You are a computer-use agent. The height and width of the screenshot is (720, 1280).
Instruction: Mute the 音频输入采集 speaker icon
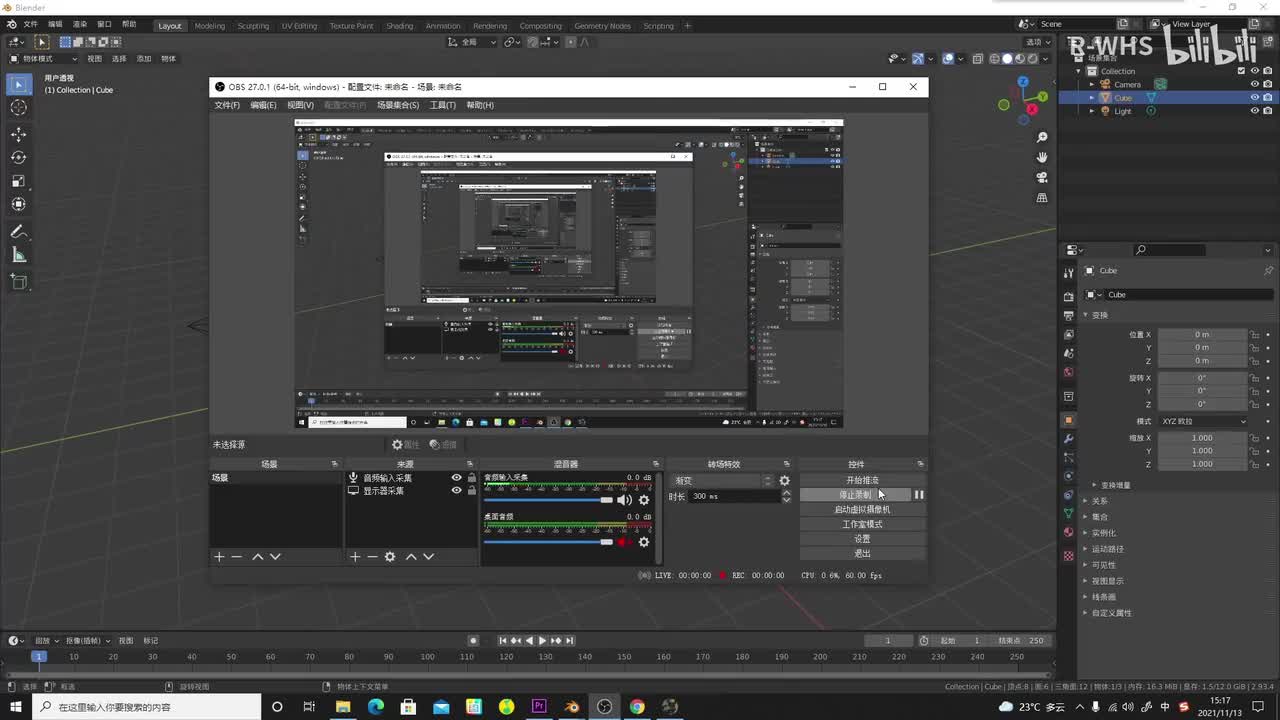[624, 500]
